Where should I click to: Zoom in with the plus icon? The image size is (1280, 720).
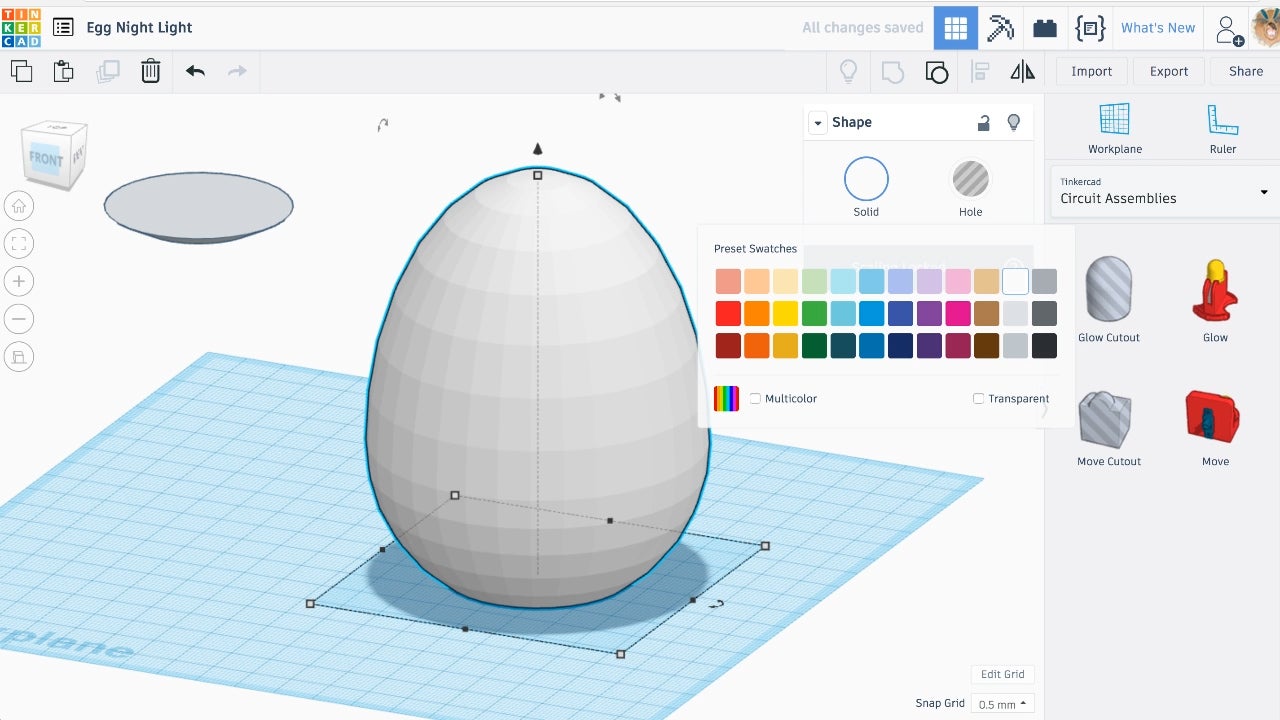pos(19,281)
